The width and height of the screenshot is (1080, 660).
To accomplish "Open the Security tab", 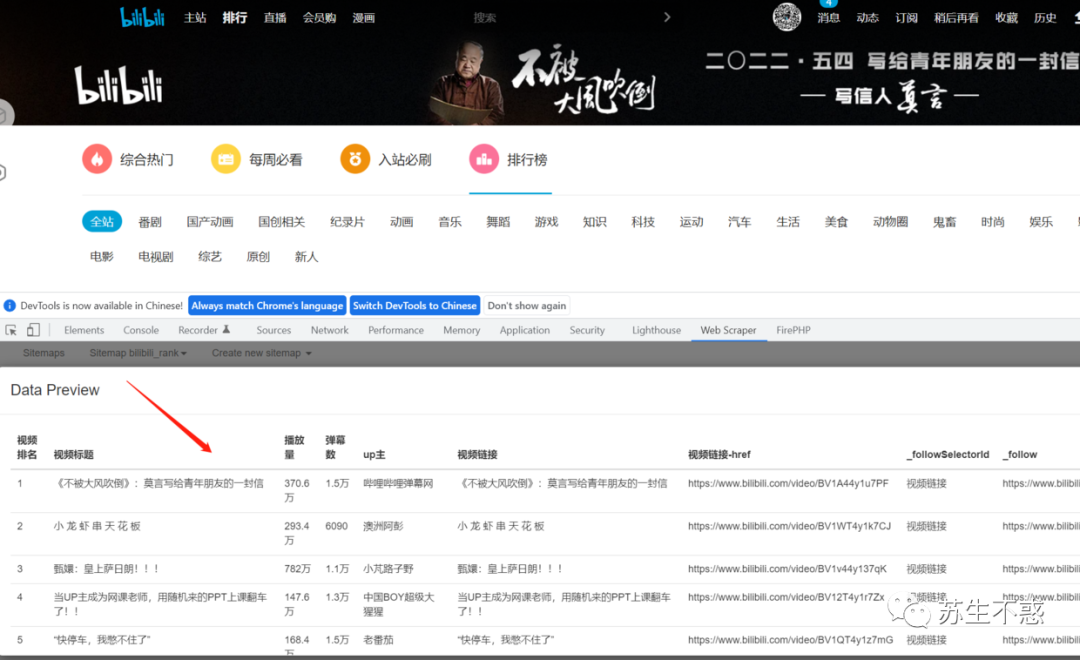I will coord(587,330).
